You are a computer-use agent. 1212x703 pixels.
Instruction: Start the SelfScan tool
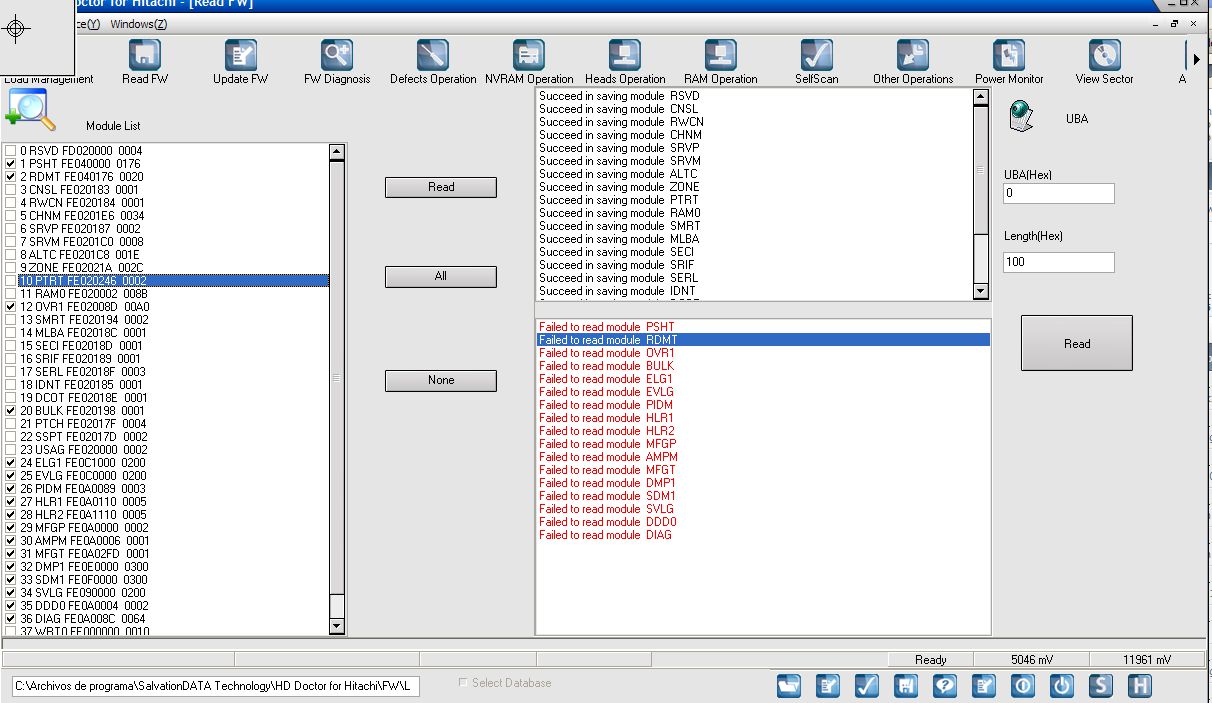(x=817, y=62)
